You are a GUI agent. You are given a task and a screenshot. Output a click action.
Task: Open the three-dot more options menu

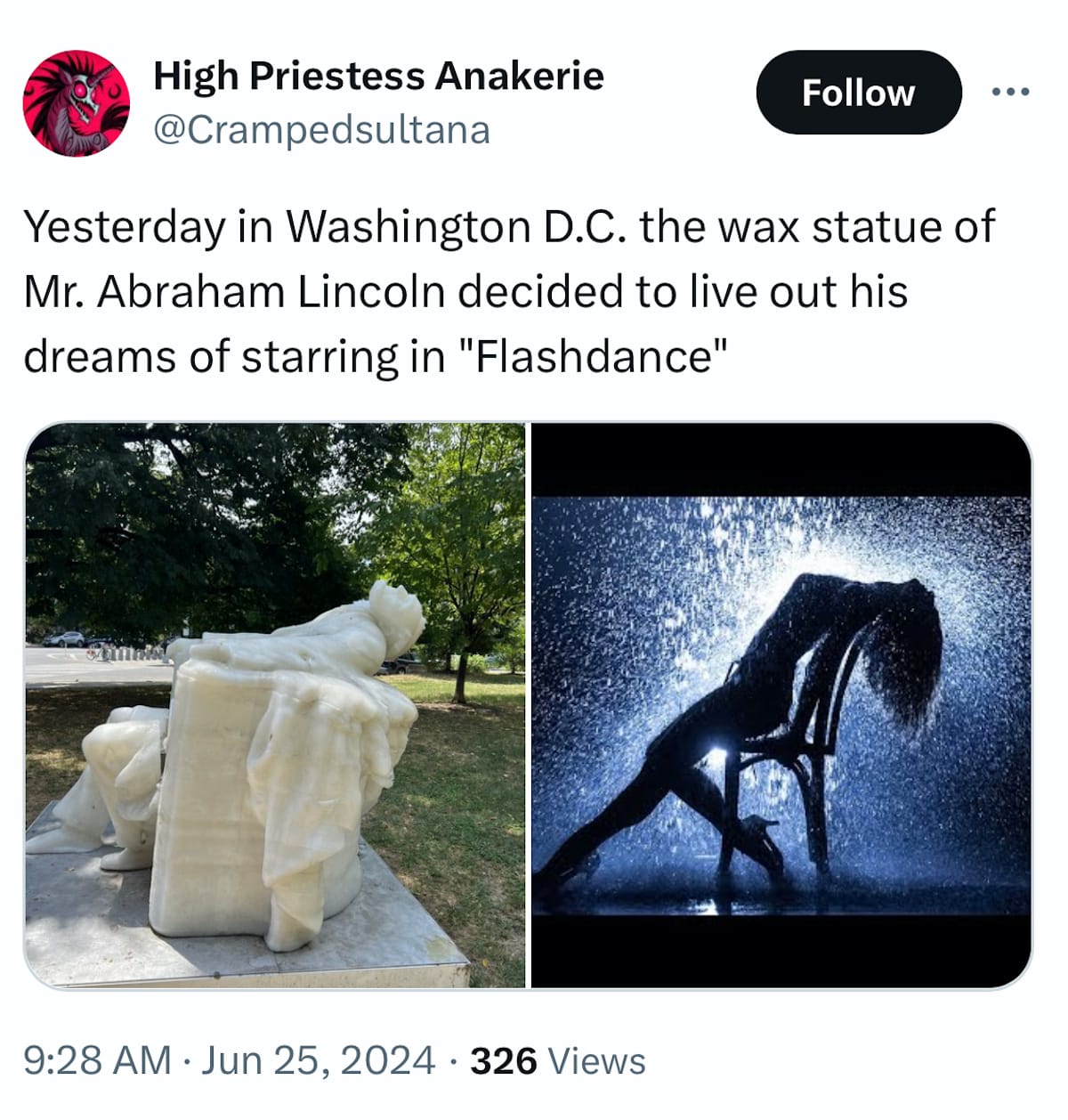(x=1012, y=92)
